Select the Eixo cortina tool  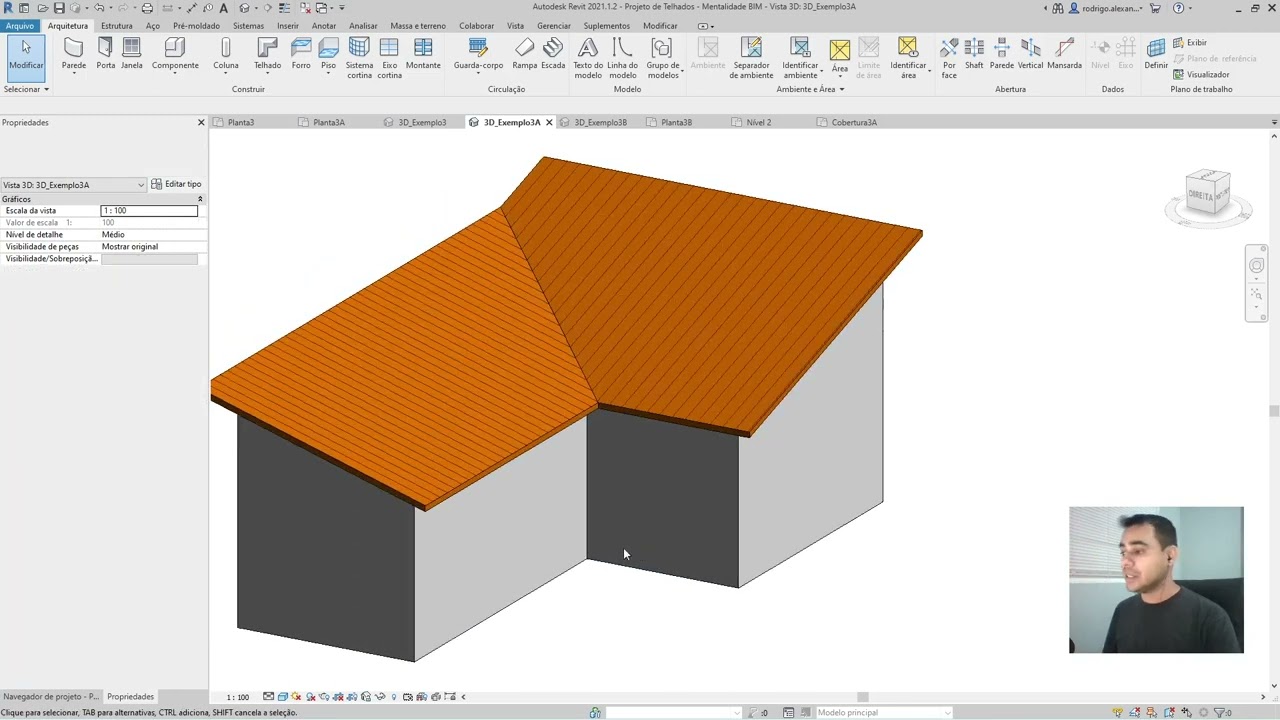[389, 58]
